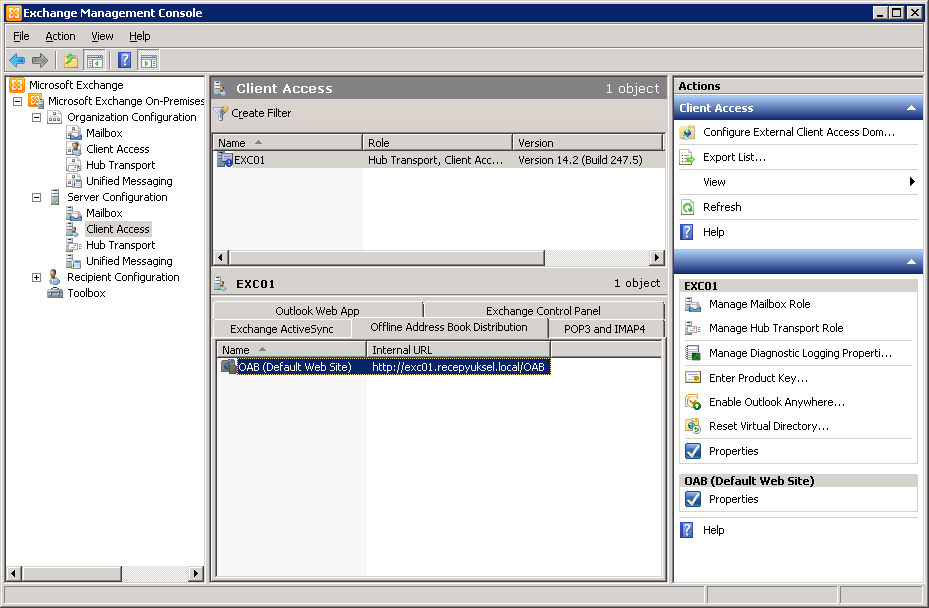Select Unified Messaging under Organization Configuration
The height and width of the screenshot is (608, 929).
[129, 181]
